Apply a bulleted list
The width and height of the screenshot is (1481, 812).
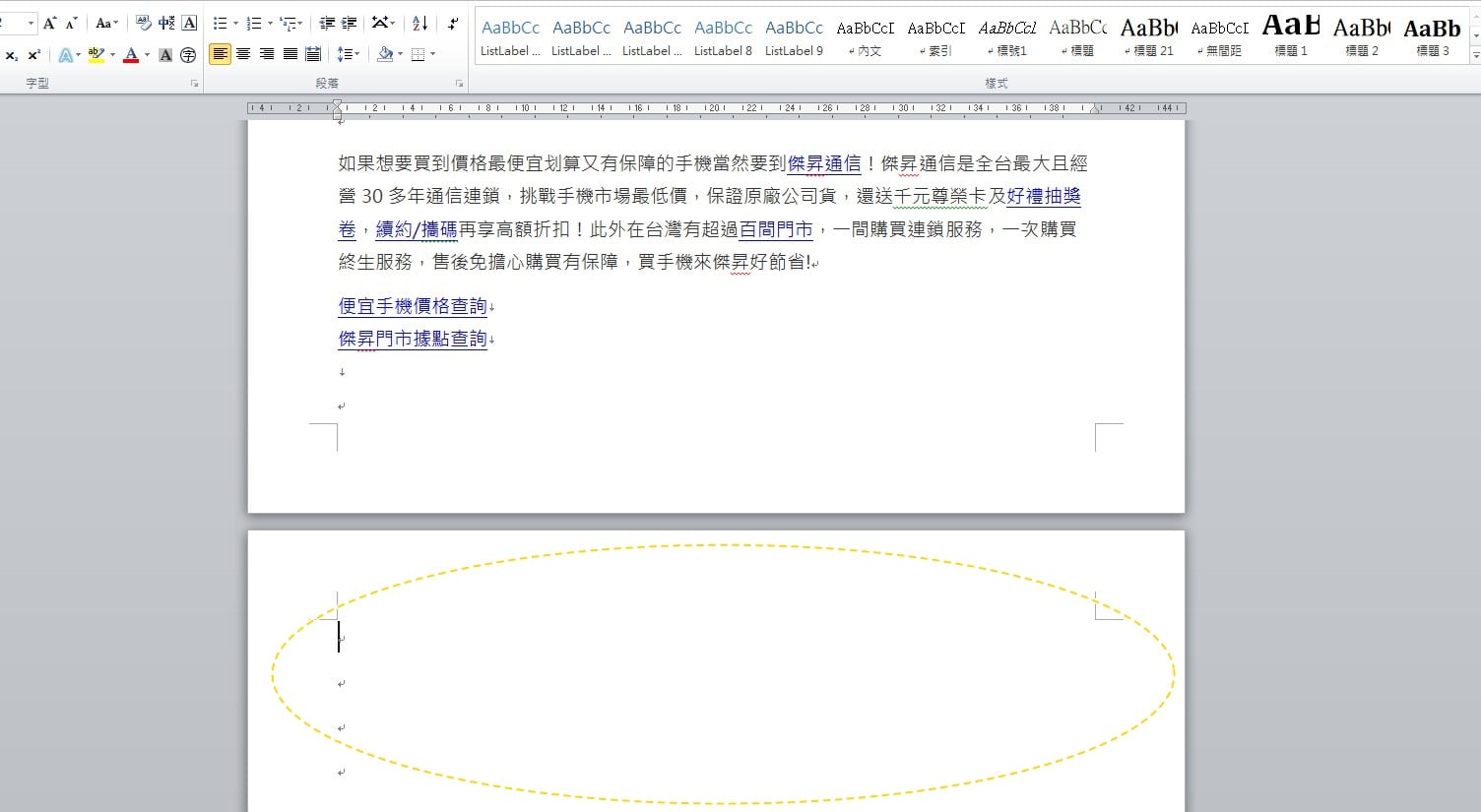[221, 24]
